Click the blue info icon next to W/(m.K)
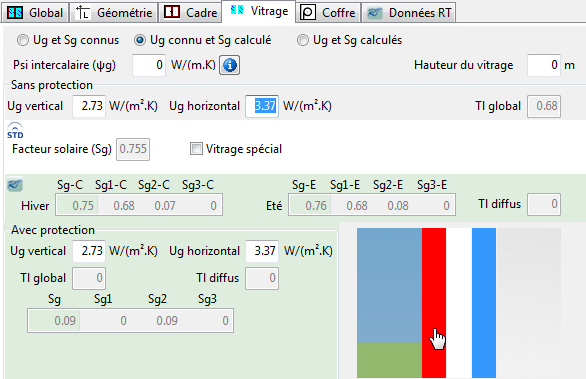Viewport: 586px width, 379px height. pyautogui.click(x=229, y=65)
